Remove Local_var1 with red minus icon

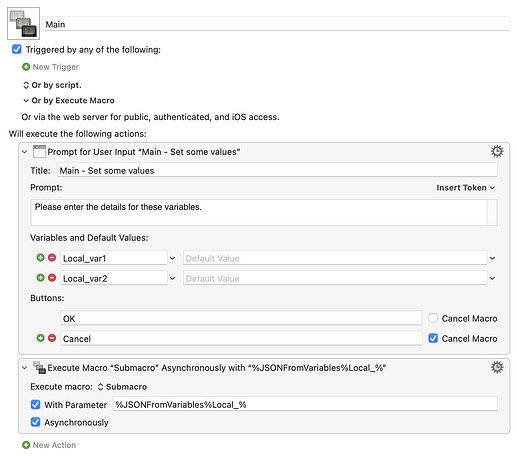click(x=52, y=258)
